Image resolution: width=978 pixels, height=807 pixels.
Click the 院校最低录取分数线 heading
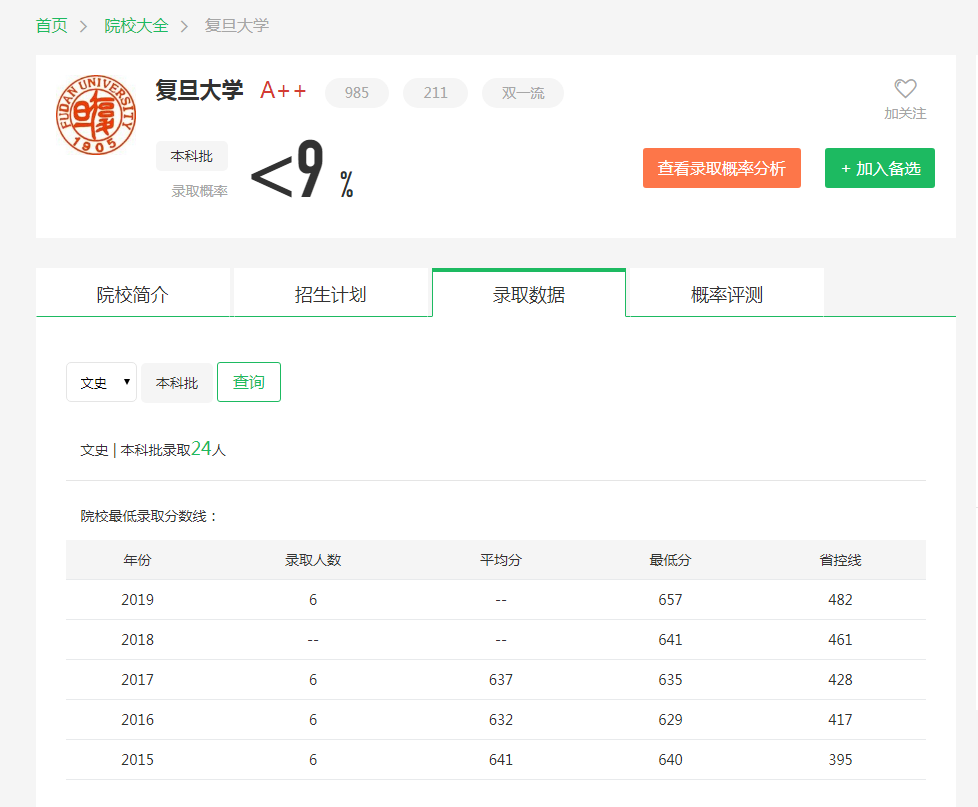148,516
